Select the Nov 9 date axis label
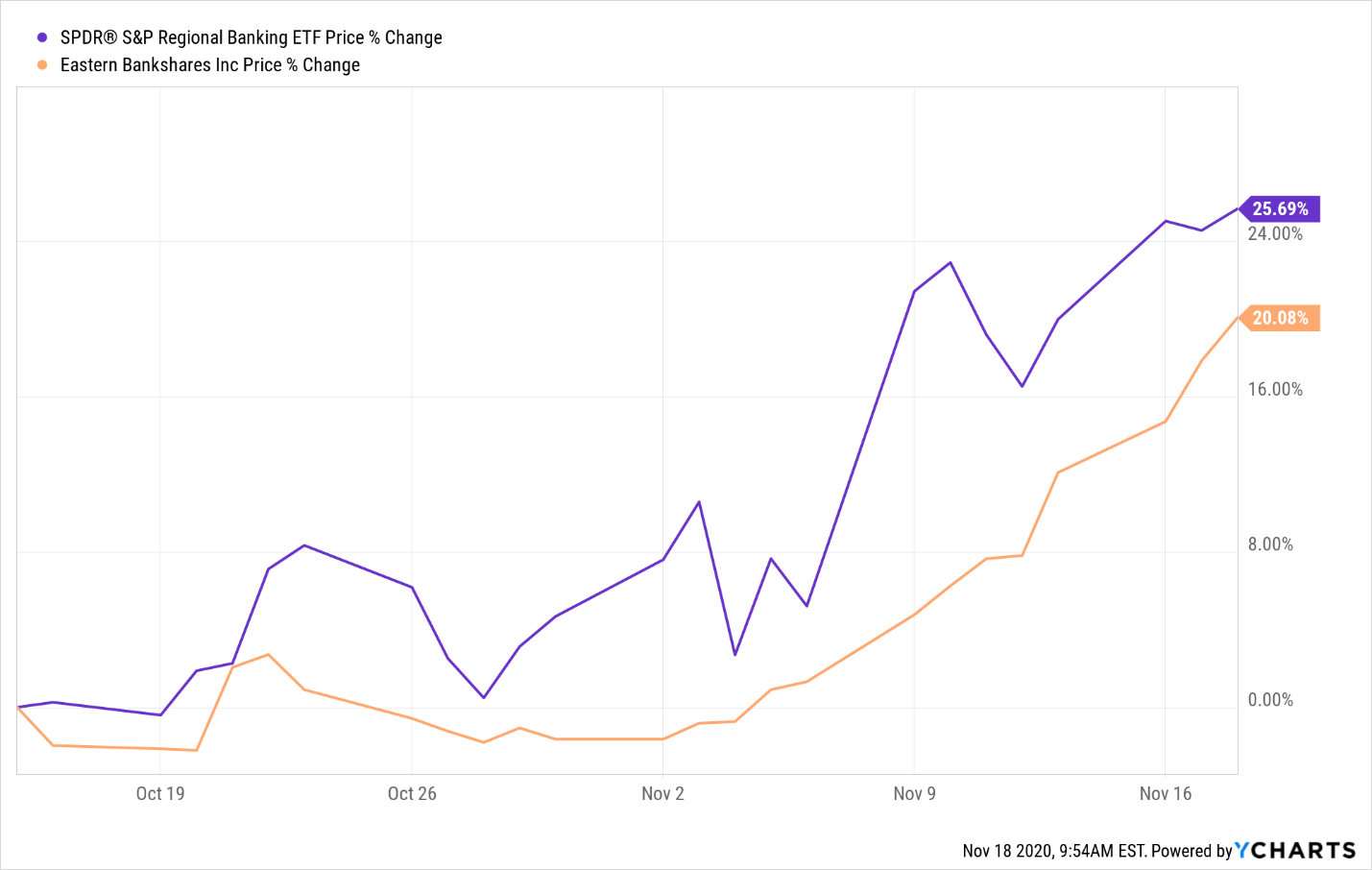This screenshot has height=870, width=1372. (x=914, y=794)
